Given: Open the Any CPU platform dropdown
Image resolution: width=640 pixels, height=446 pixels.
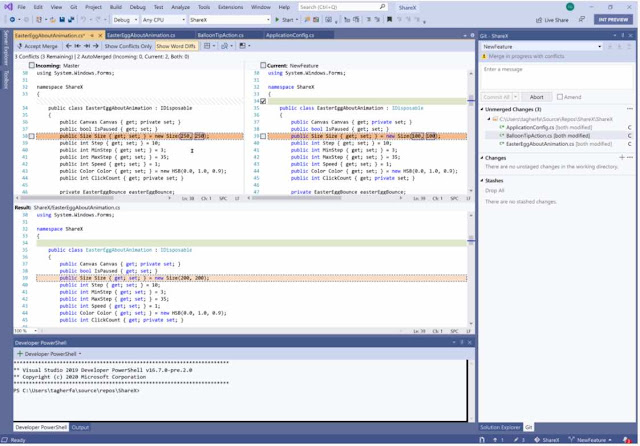Looking at the screenshot, I should pyautogui.click(x=164, y=20).
